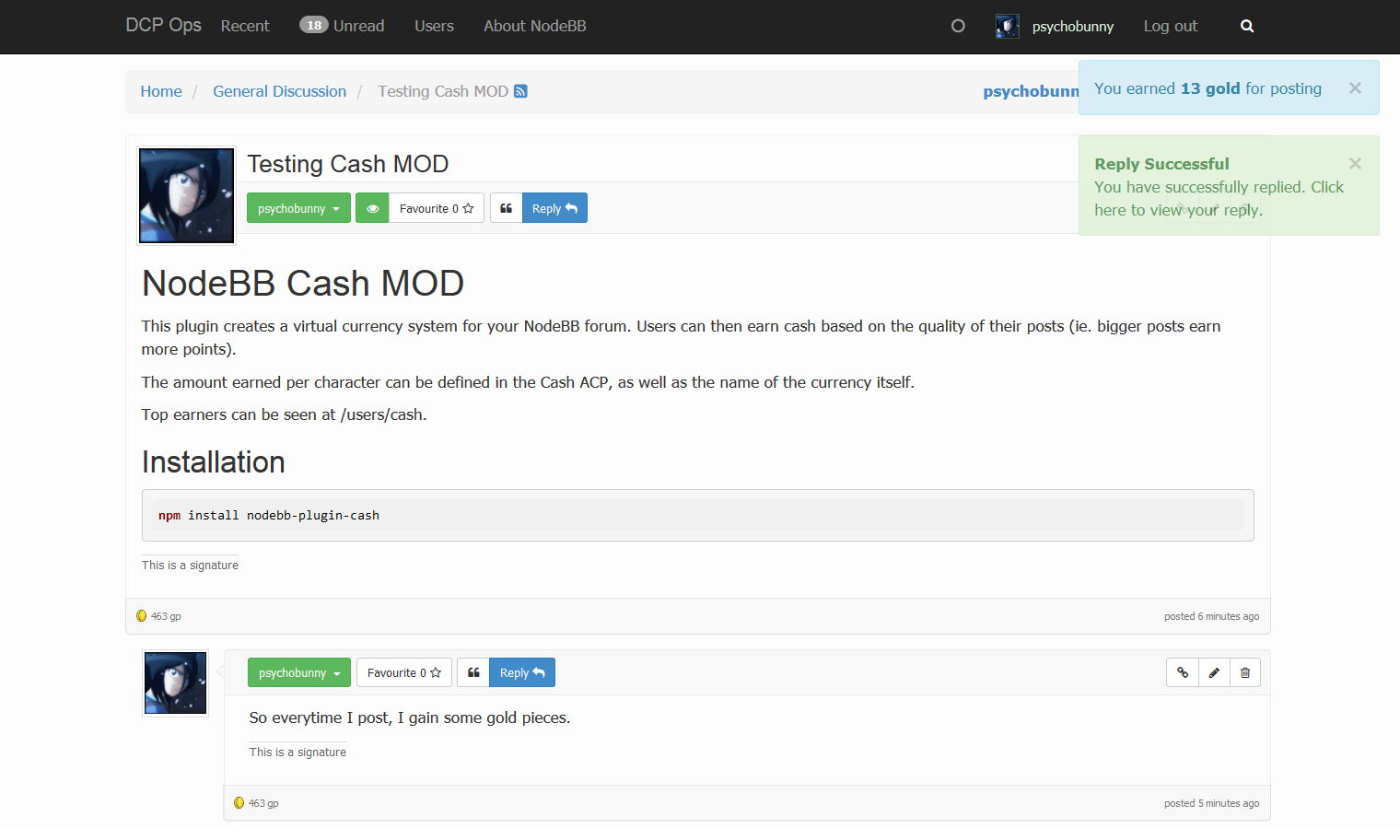Click the Installation heading

pyautogui.click(x=214, y=462)
